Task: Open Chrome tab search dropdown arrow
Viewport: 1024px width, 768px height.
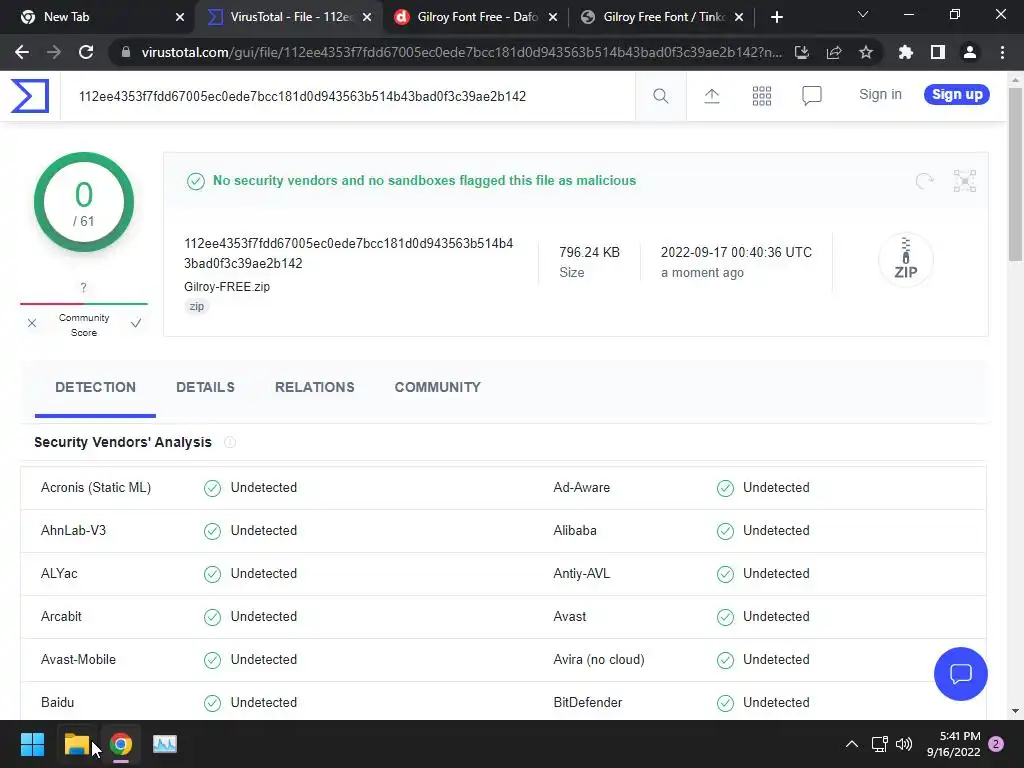Action: click(x=863, y=14)
